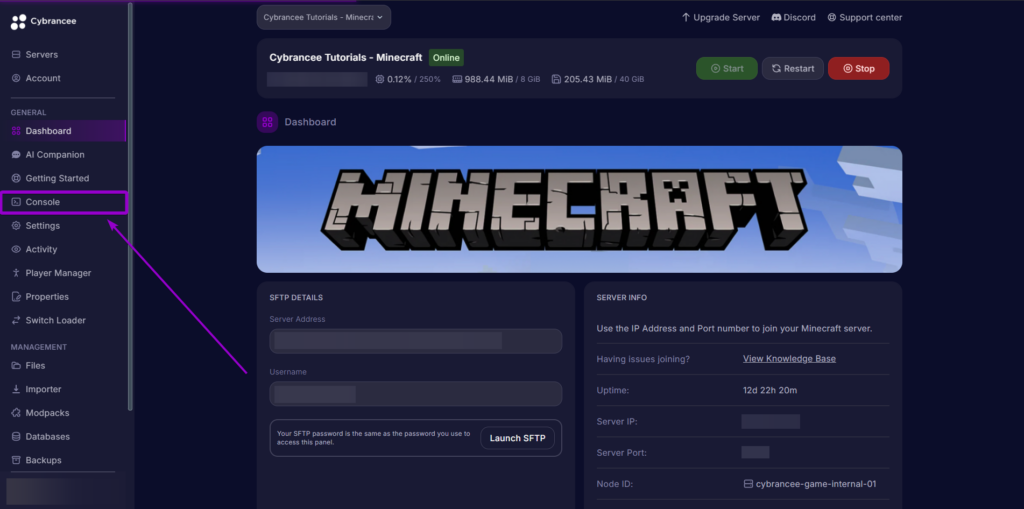Click the CPU usage icon
Viewport: 1024px width, 509px height.
pos(380,79)
